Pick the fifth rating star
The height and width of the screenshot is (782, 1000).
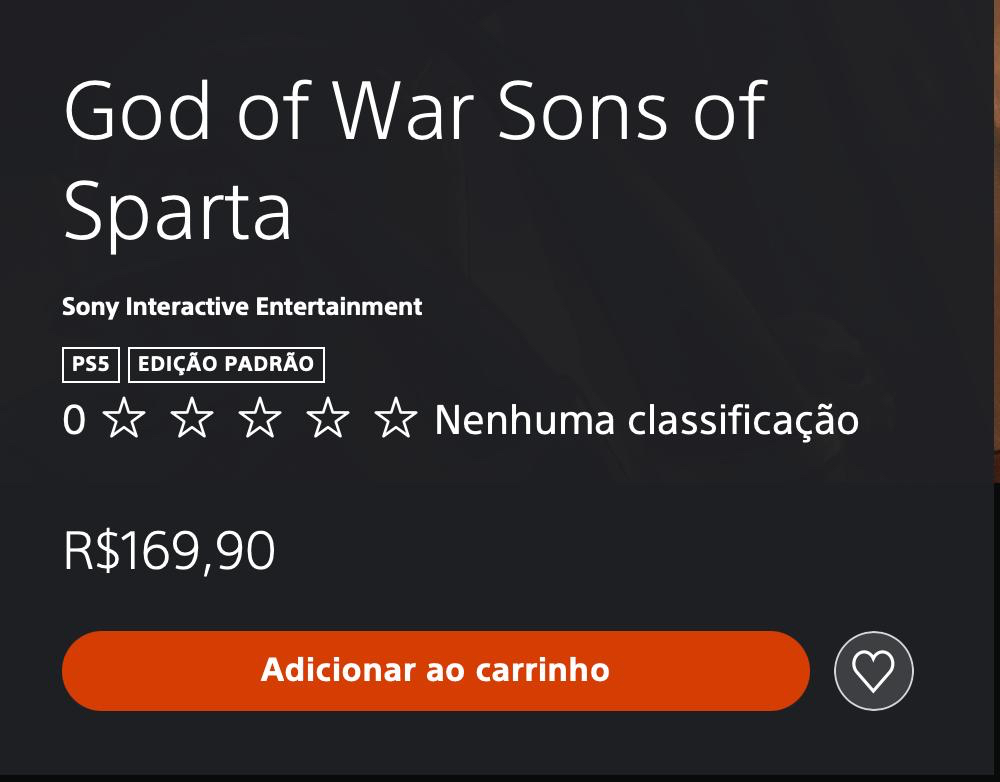[396, 419]
